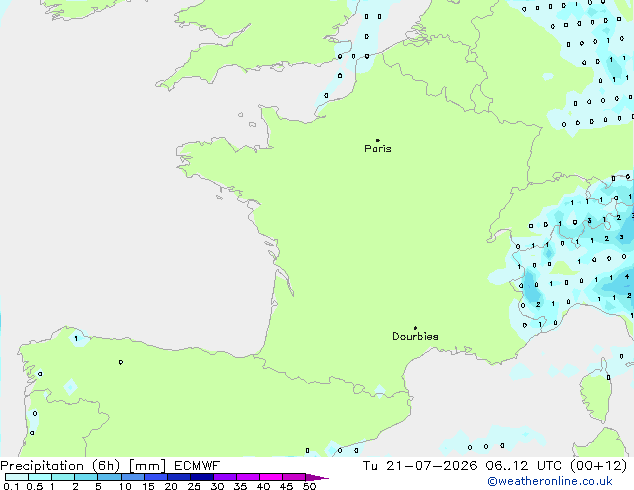Click the Dourbies city label
The height and width of the screenshot is (490, 634).
click(415, 336)
